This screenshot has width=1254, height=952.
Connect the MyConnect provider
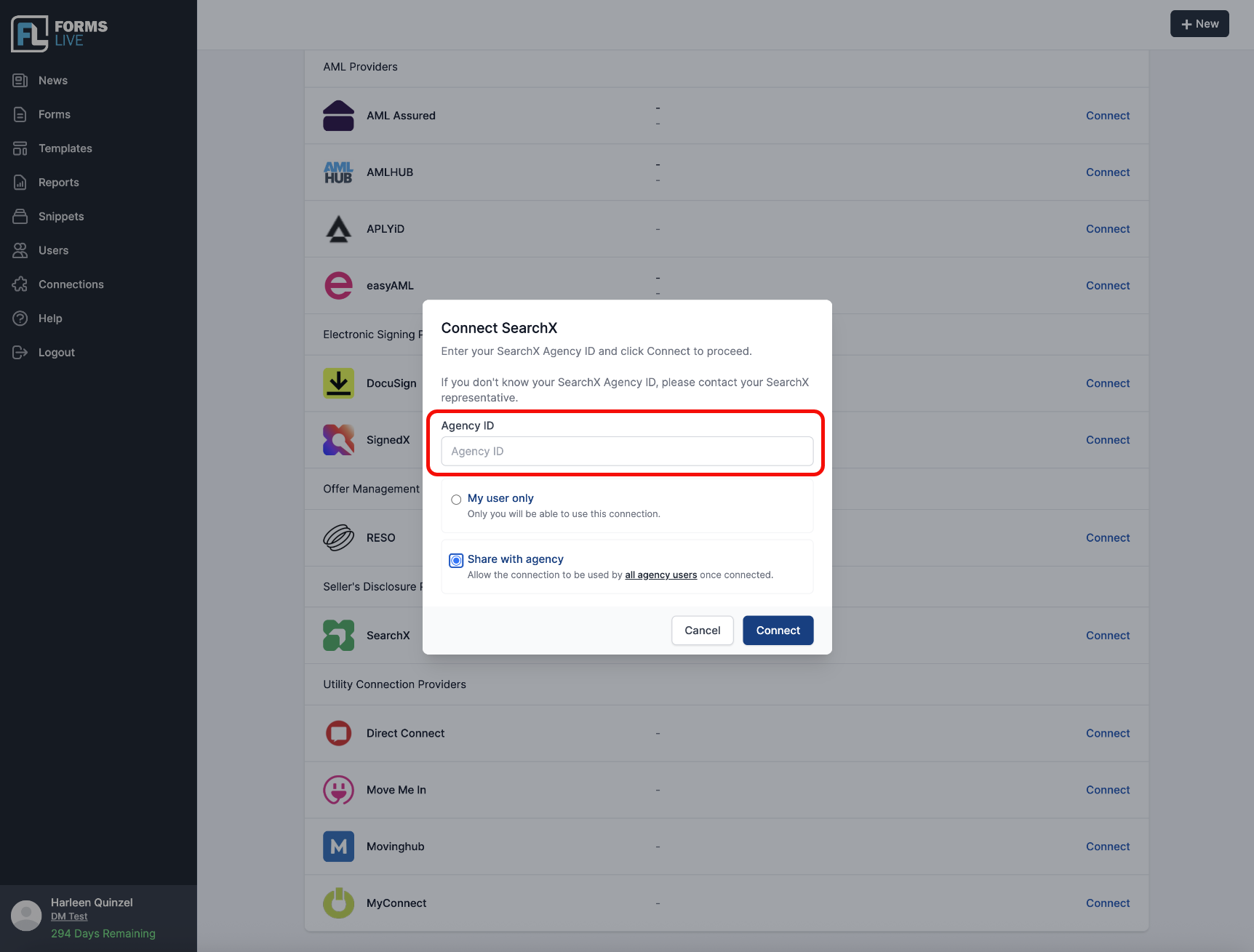click(x=1108, y=903)
